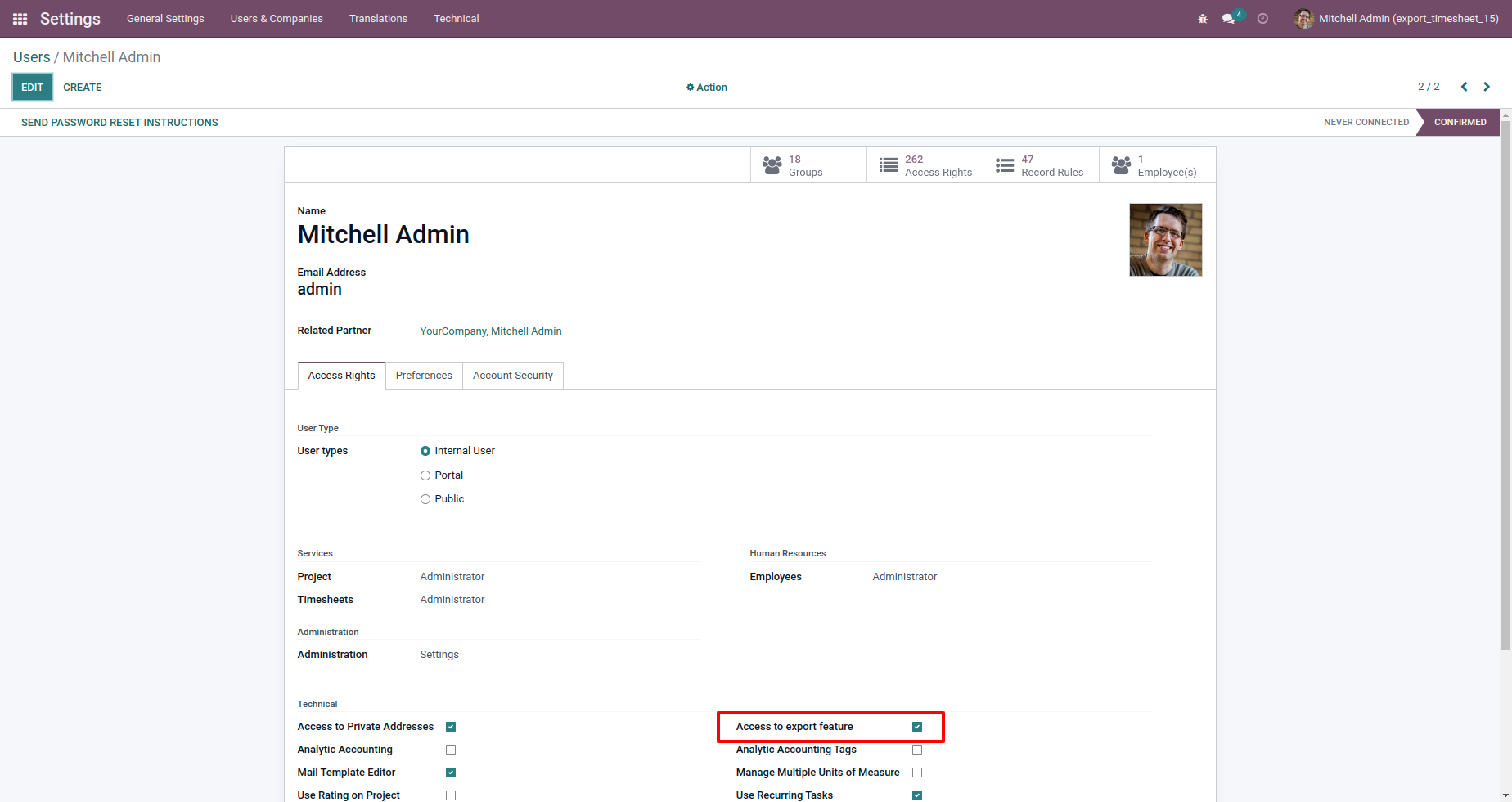Click the CREATE button
The height and width of the screenshot is (802, 1512).
click(83, 88)
